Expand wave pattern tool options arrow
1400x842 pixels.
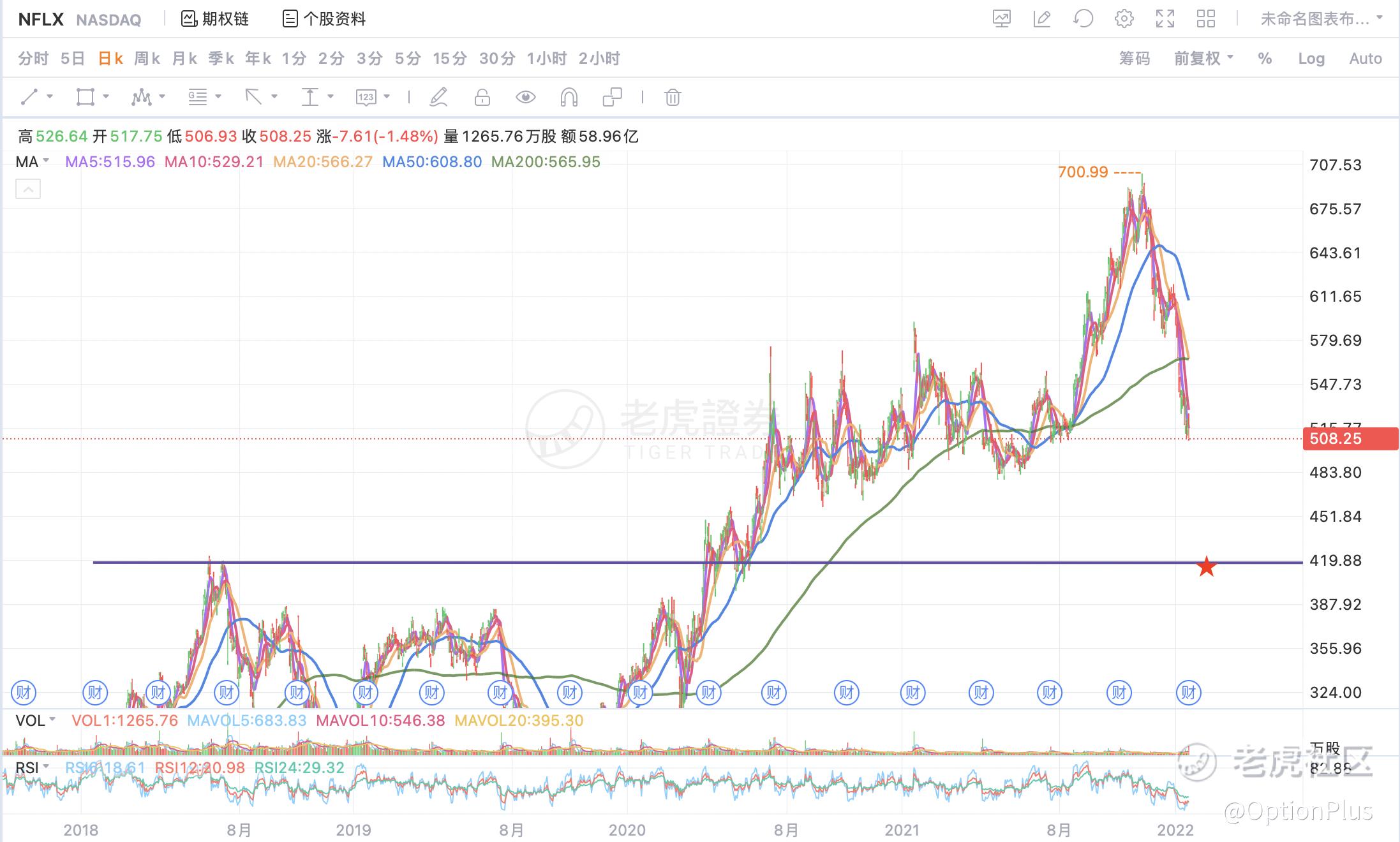(x=162, y=97)
